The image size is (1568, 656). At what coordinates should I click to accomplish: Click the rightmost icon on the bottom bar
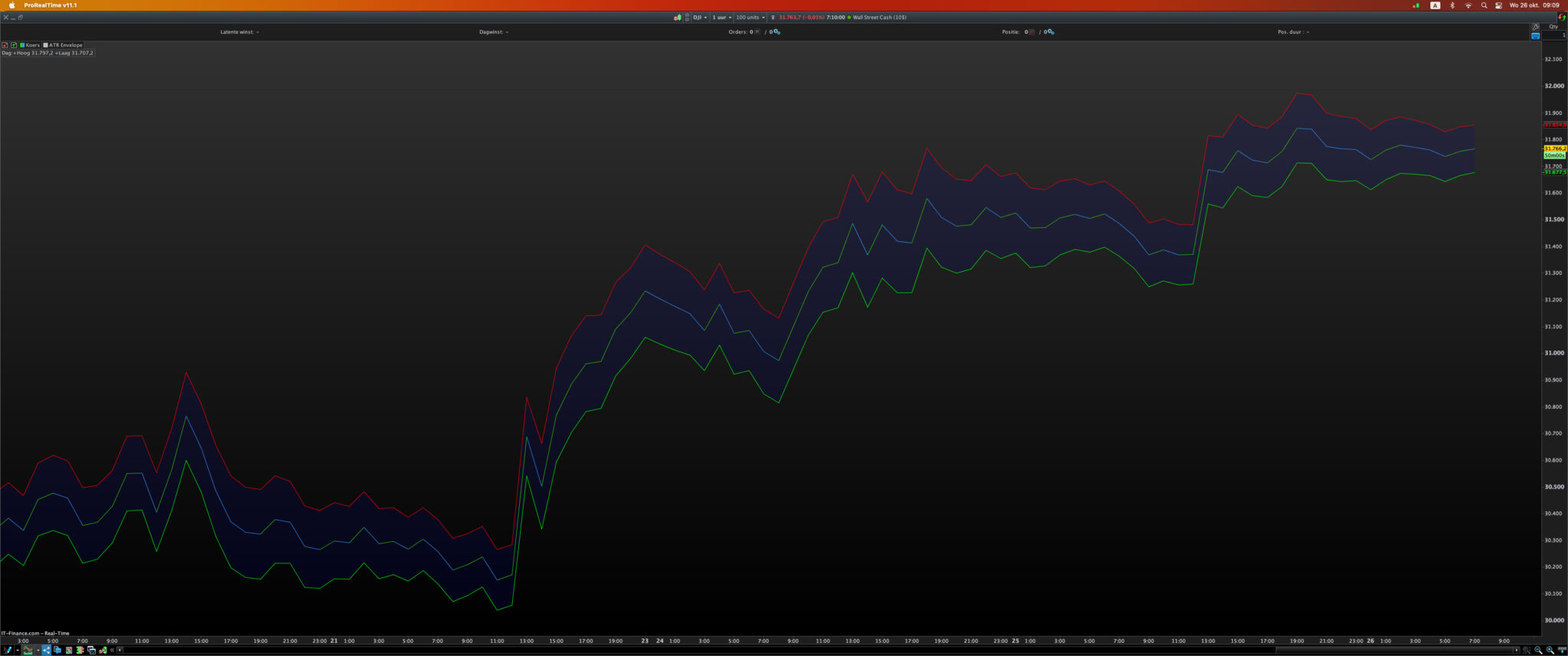tap(1561, 650)
